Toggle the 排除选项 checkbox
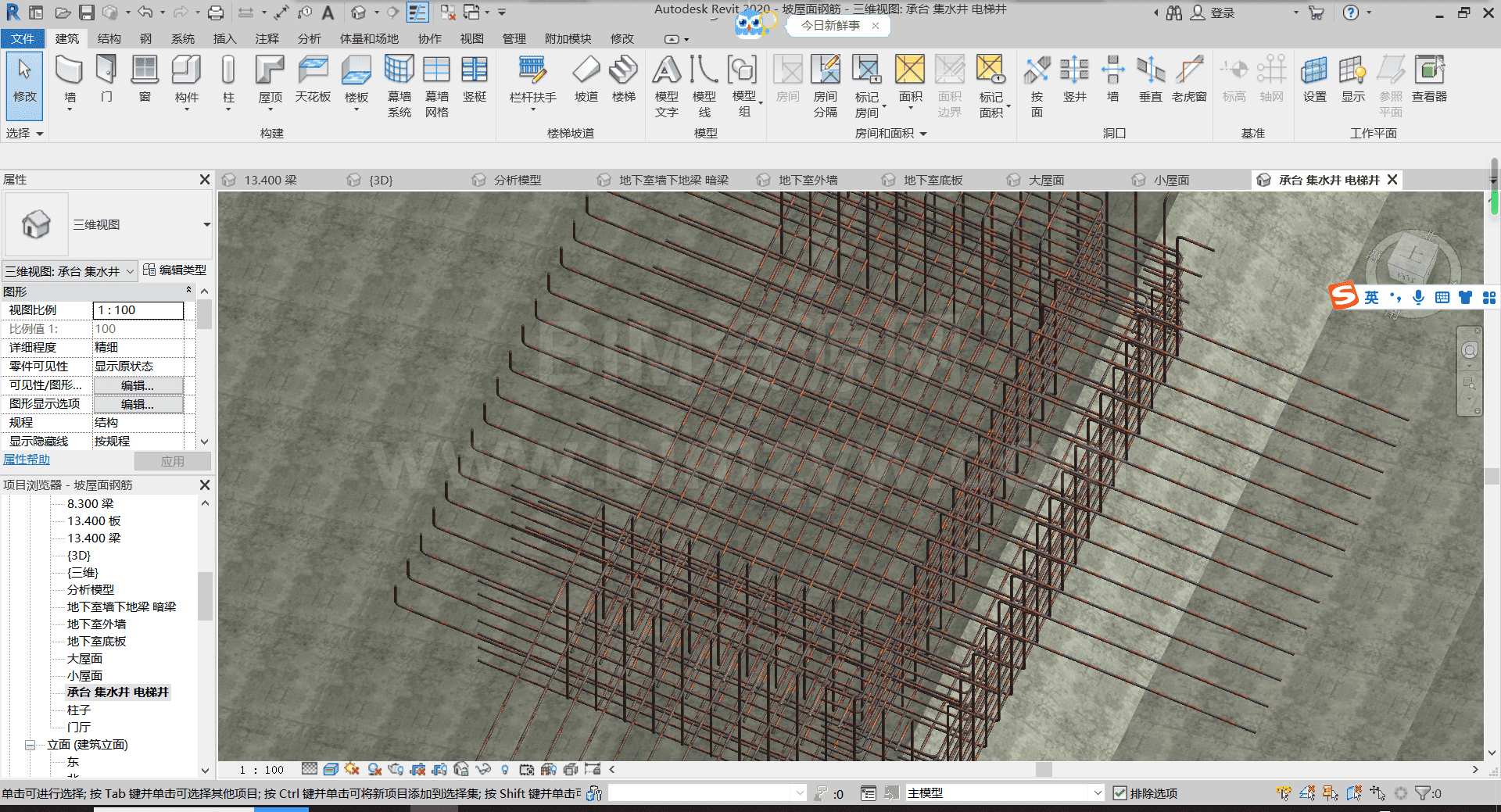Screen dimensions: 1501x812 coord(1119,793)
